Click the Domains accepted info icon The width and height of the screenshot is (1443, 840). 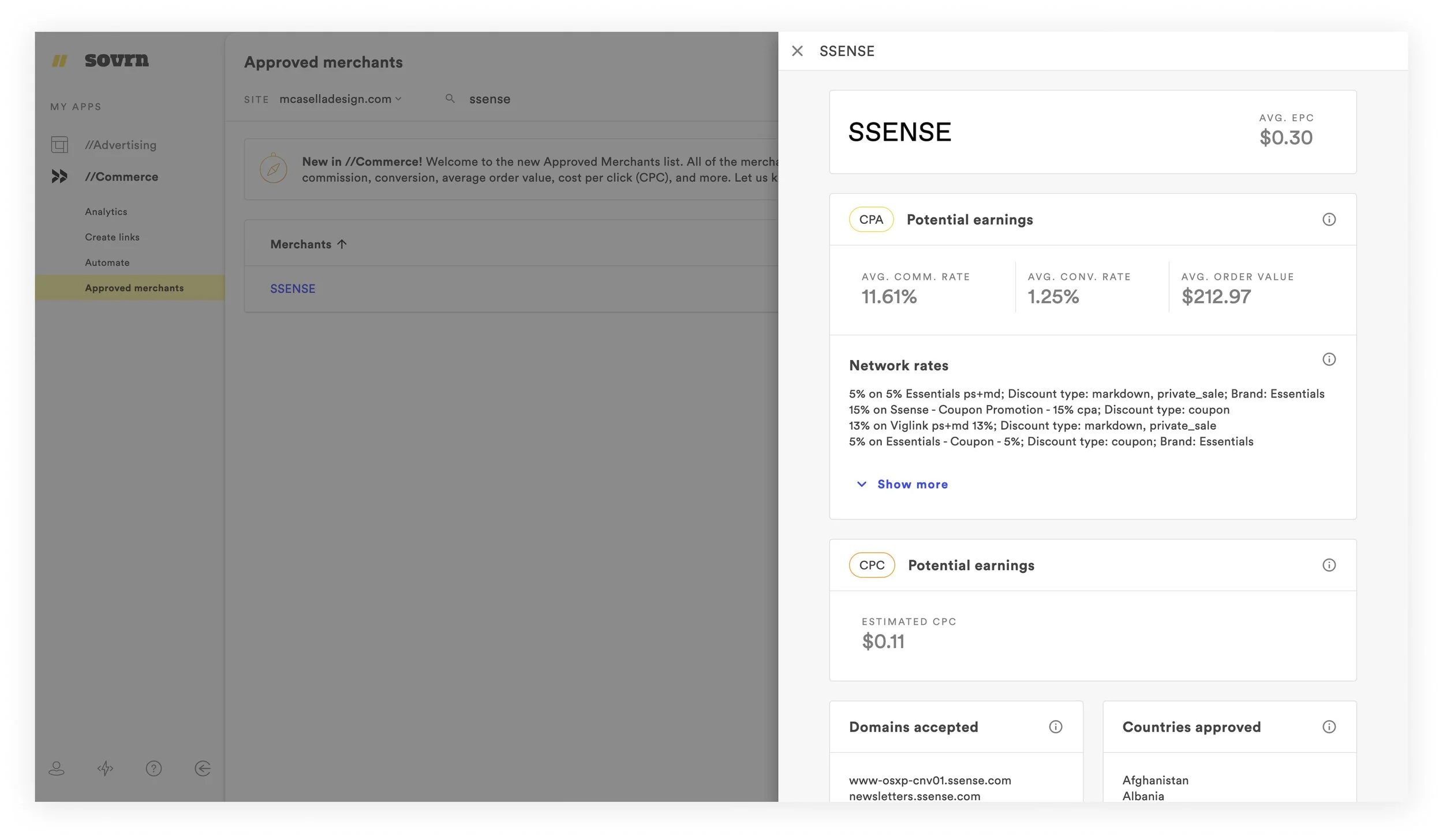pyautogui.click(x=1055, y=726)
